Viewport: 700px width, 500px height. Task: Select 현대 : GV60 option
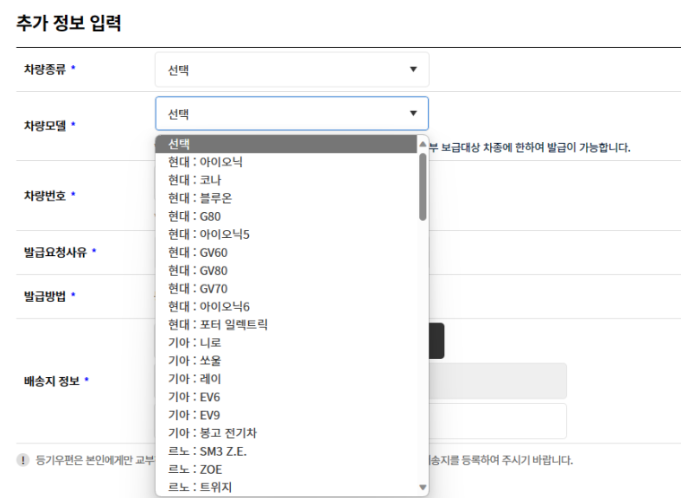click(x=286, y=253)
